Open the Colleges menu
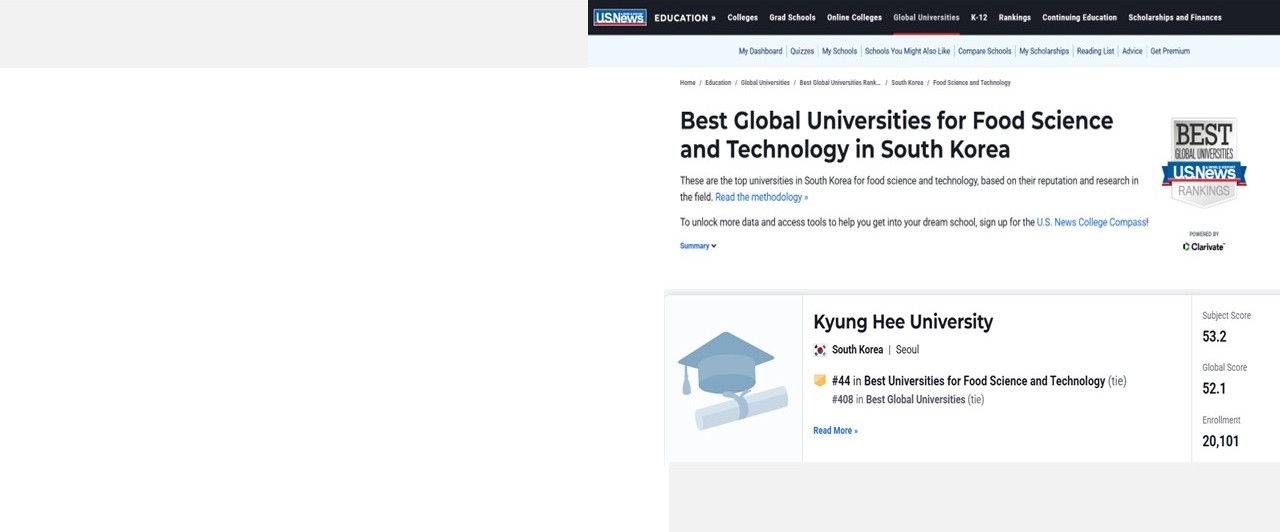 click(743, 18)
